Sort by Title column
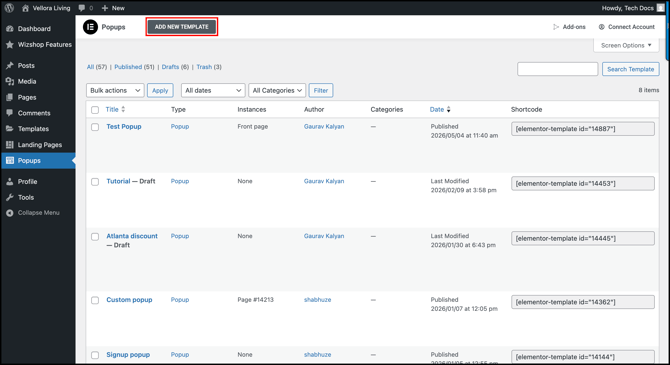The image size is (670, 365). pyautogui.click(x=112, y=109)
